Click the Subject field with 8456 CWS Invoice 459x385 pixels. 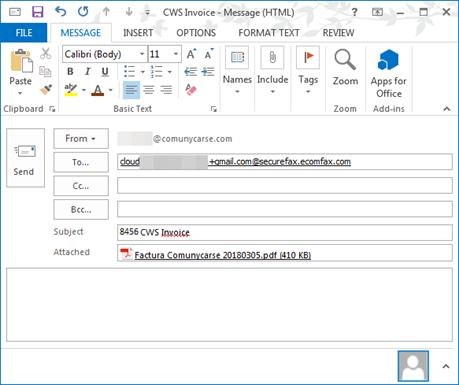(285, 232)
